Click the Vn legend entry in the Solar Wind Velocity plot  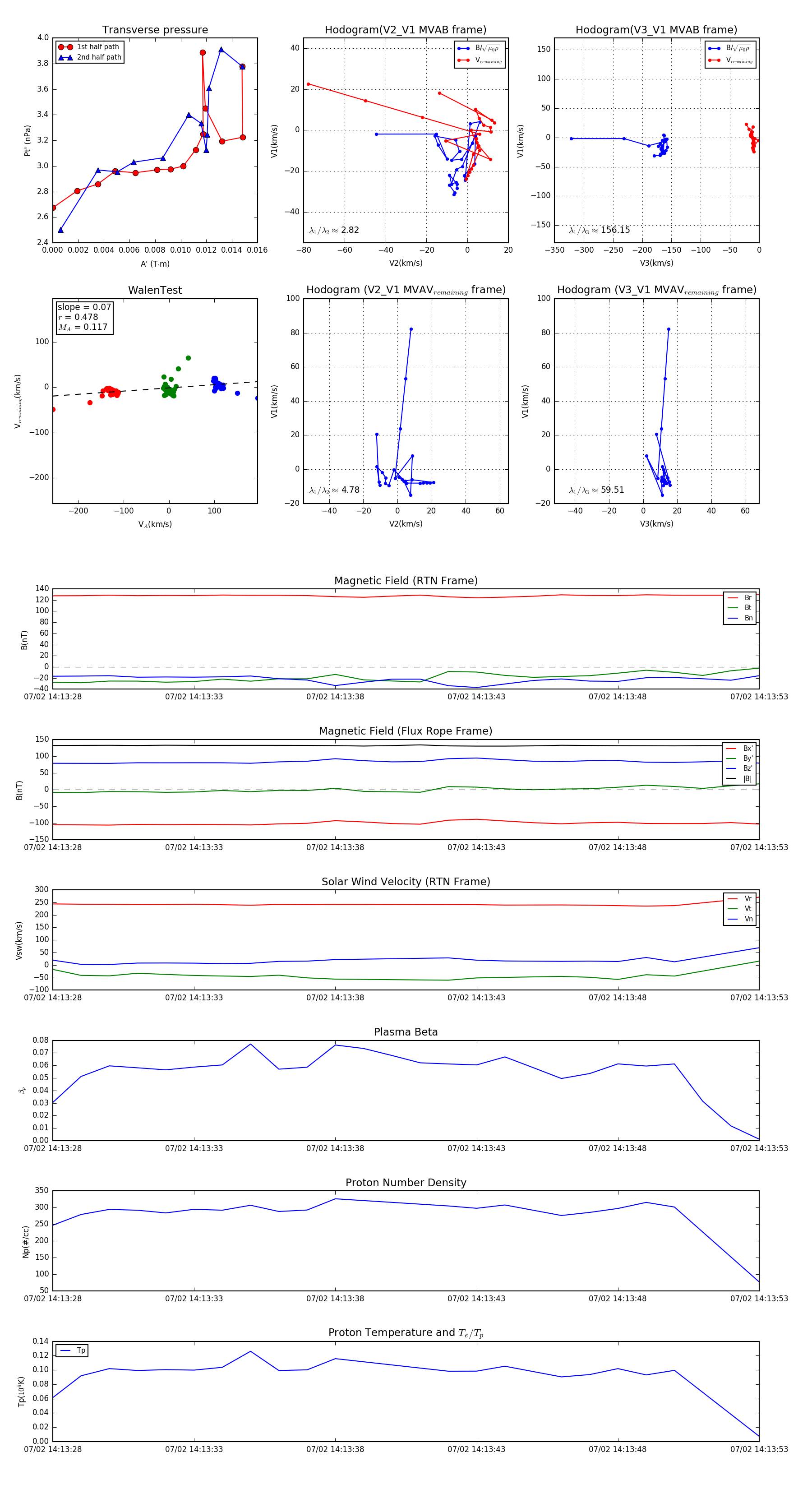click(x=740, y=919)
